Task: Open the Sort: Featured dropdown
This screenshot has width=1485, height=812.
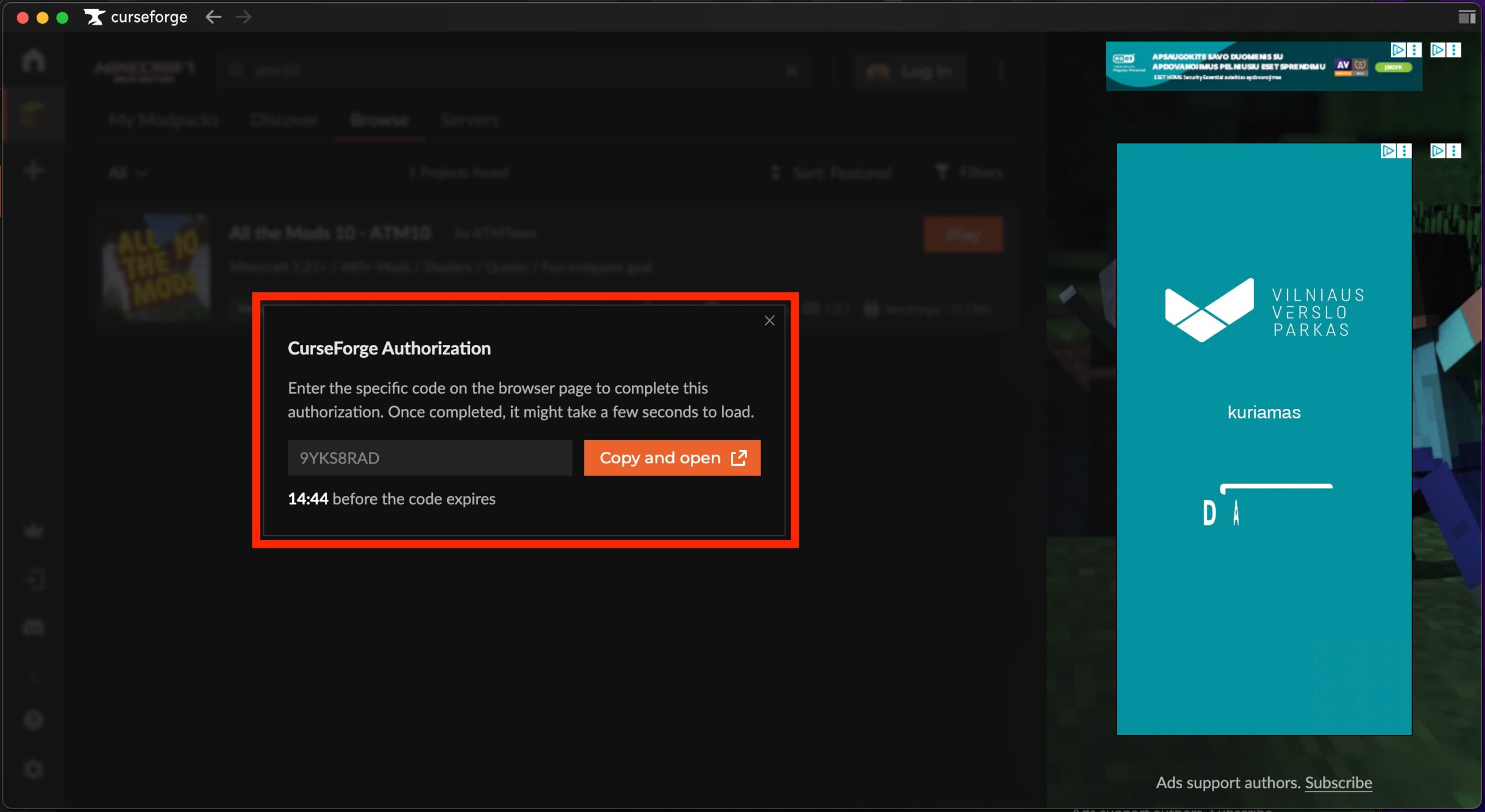Action: (x=832, y=173)
